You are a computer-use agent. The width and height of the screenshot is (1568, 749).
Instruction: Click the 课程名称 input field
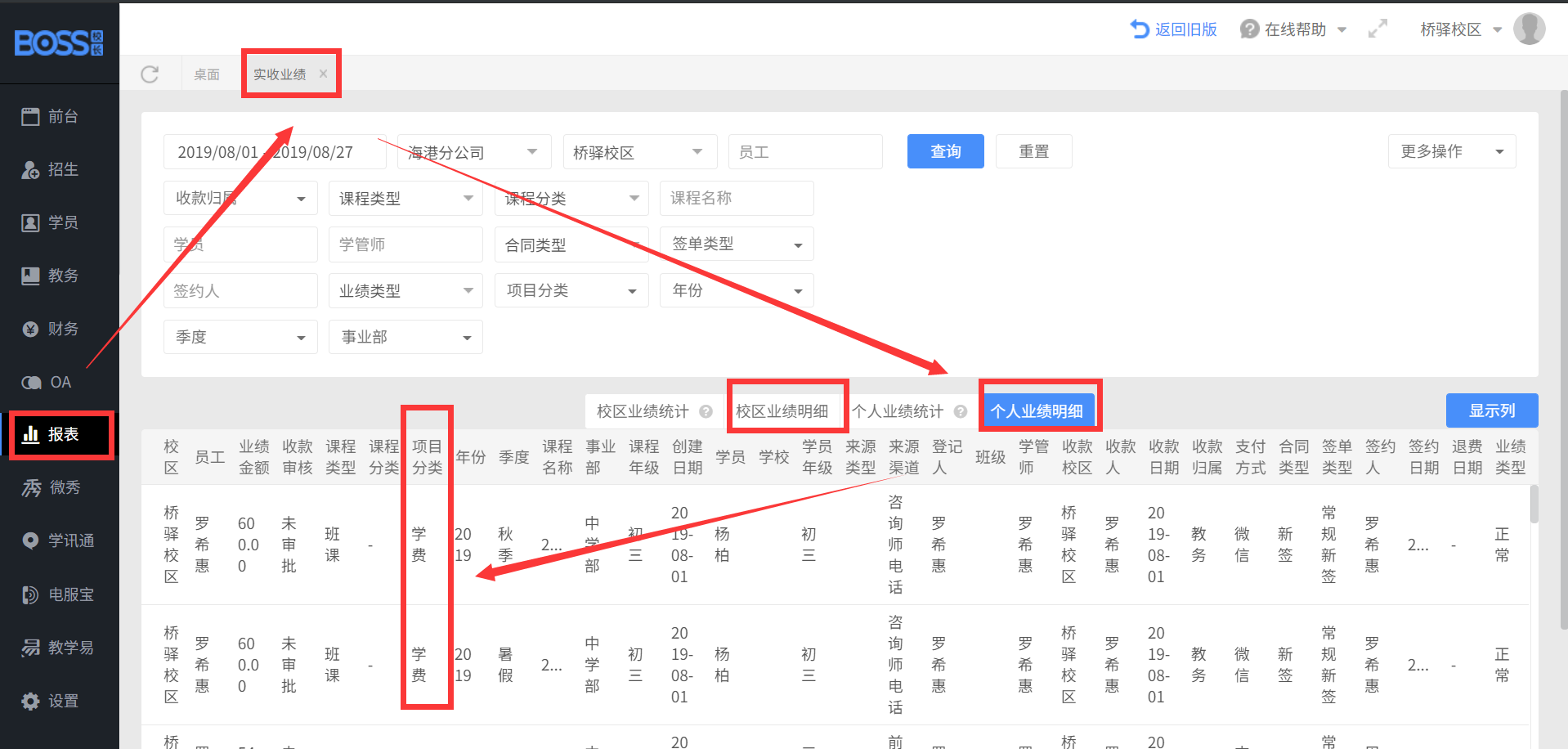pyautogui.click(x=737, y=198)
